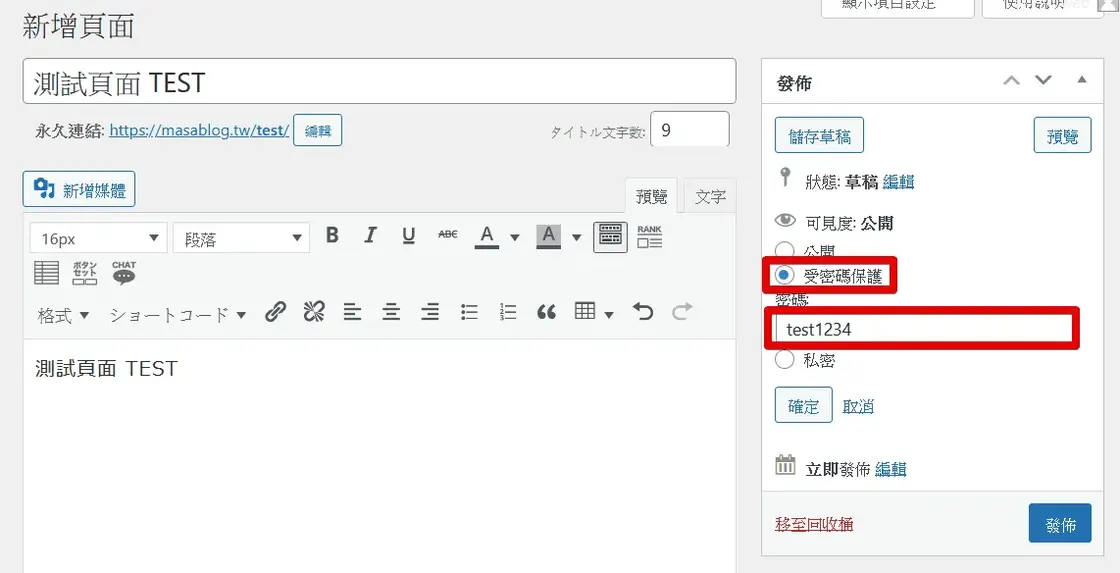The height and width of the screenshot is (573, 1120).
Task: Apply the text color A button
Action: coord(486,236)
